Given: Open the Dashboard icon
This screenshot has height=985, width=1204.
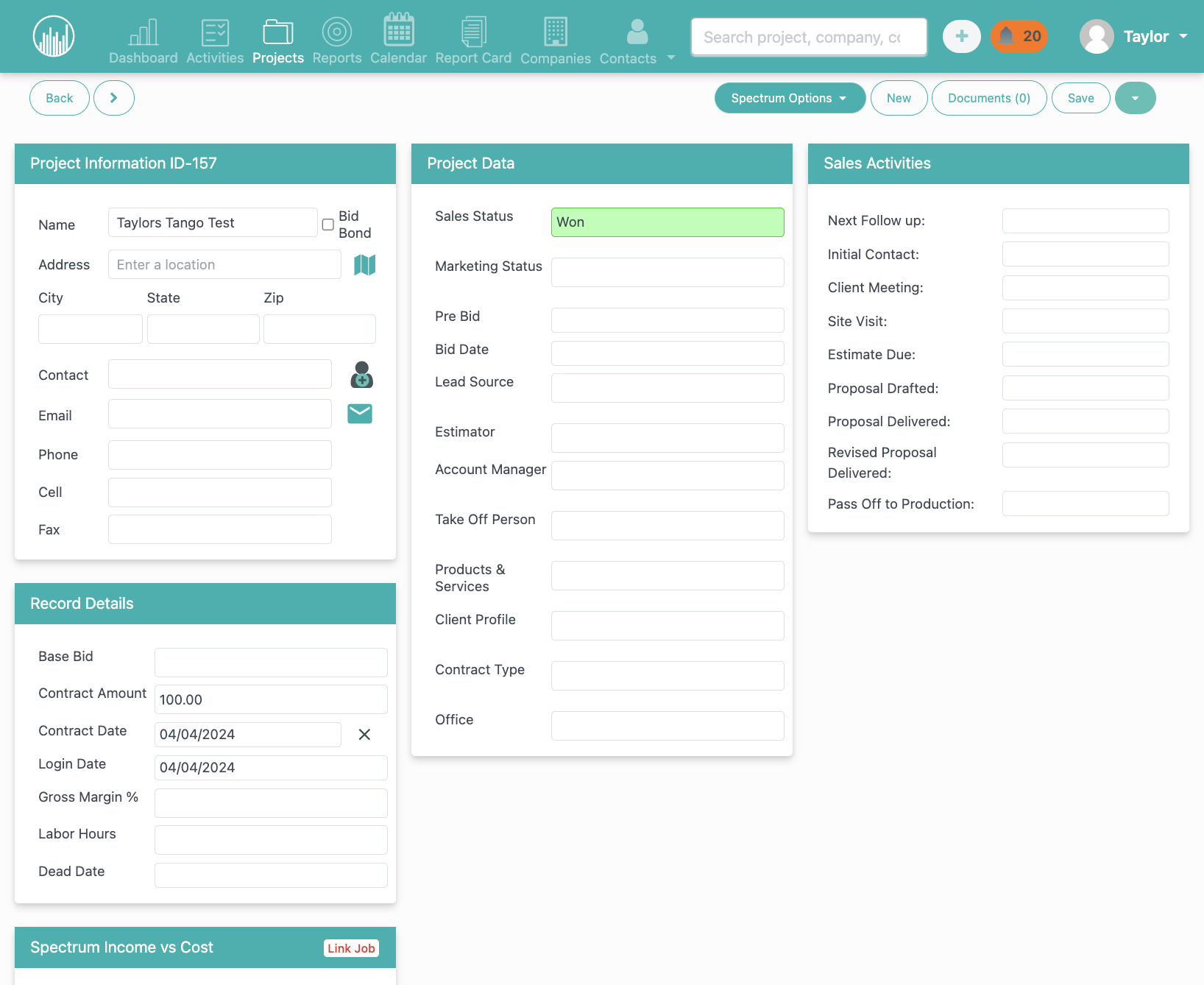Looking at the screenshot, I should 144,32.
